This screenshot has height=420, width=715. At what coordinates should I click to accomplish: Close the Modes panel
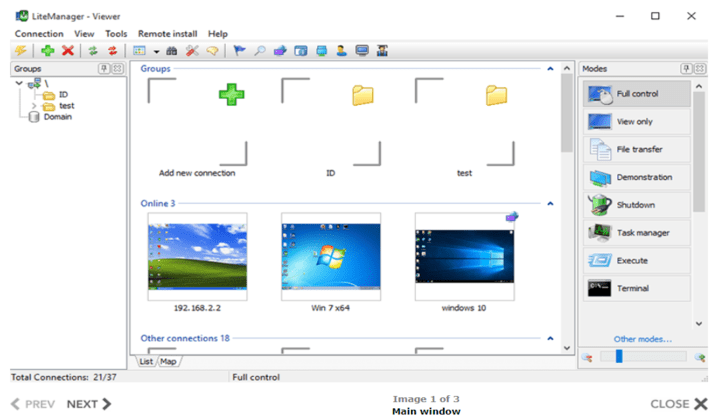(x=699, y=69)
